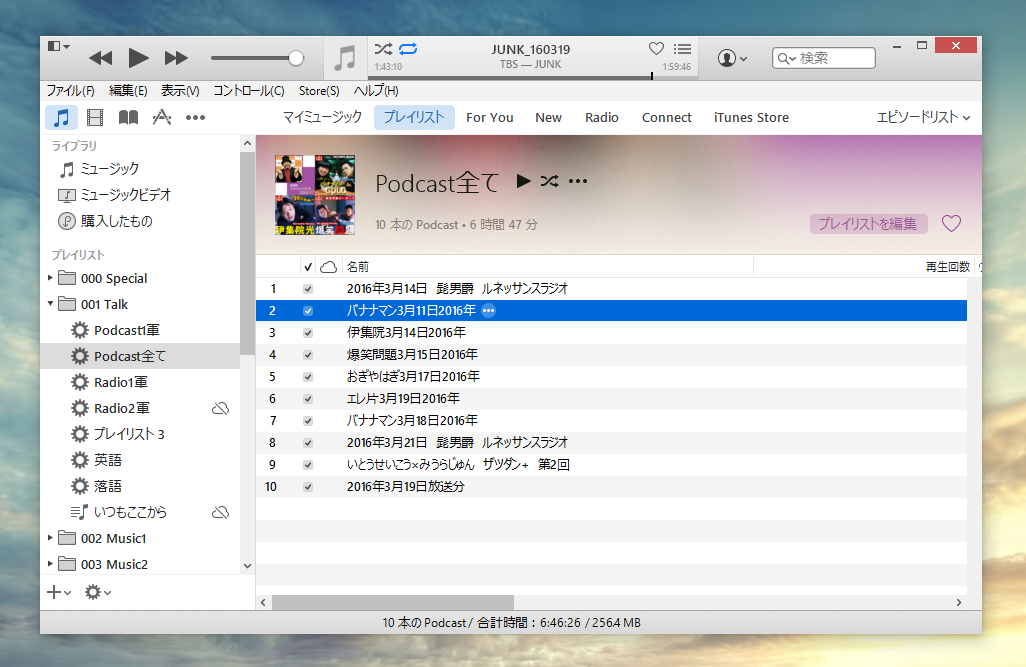This screenshot has height=667, width=1026.
Task: Expand the 003 Music2 folder
Action: (x=50, y=564)
